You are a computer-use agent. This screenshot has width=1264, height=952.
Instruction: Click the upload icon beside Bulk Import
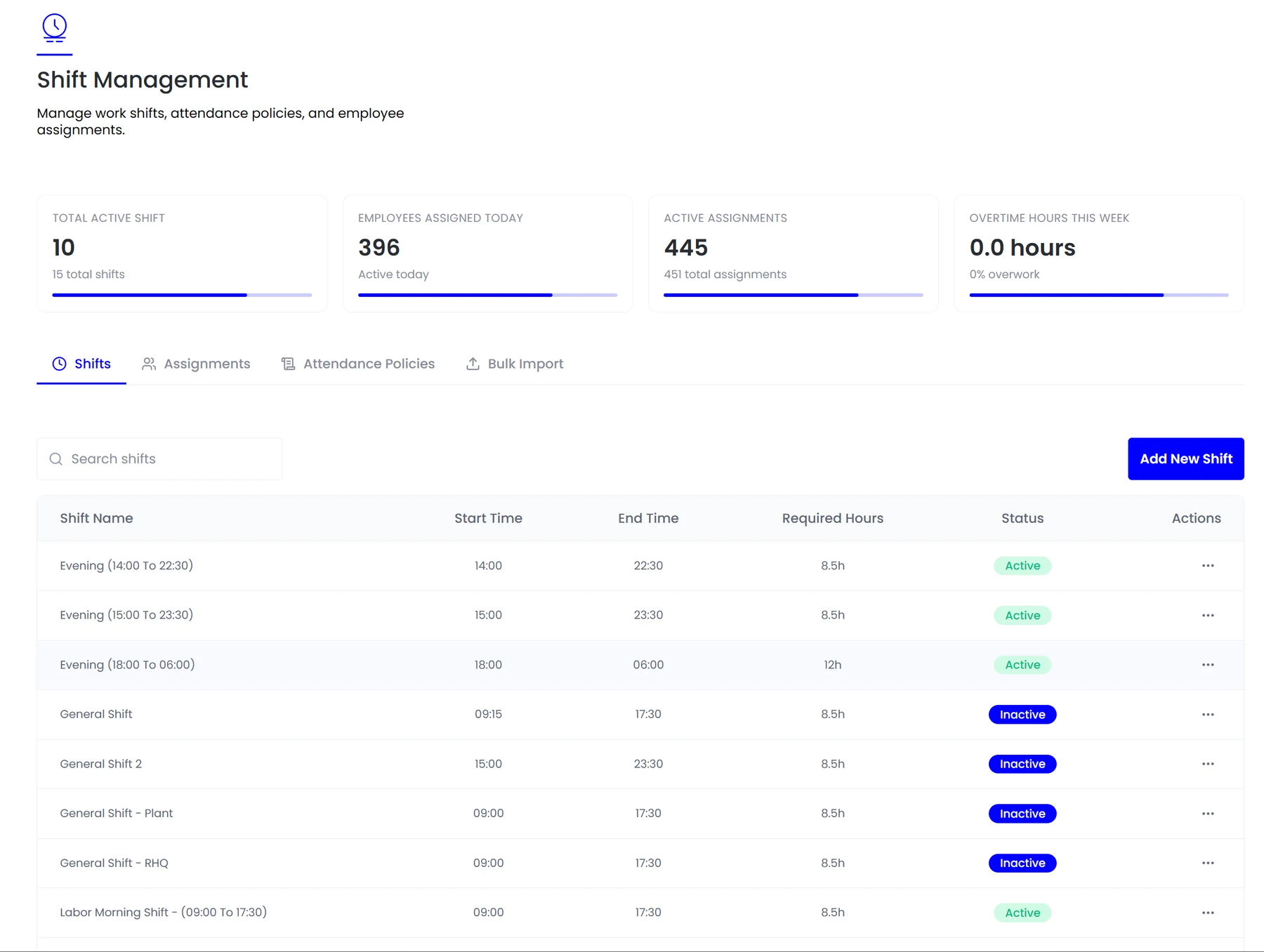[x=473, y=364]
